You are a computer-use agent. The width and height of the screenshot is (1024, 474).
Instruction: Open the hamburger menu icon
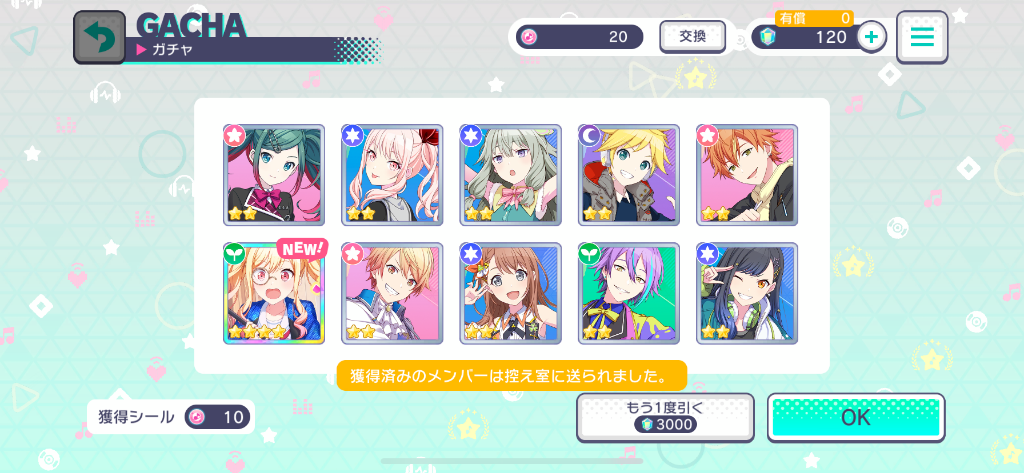pos(922,37)
